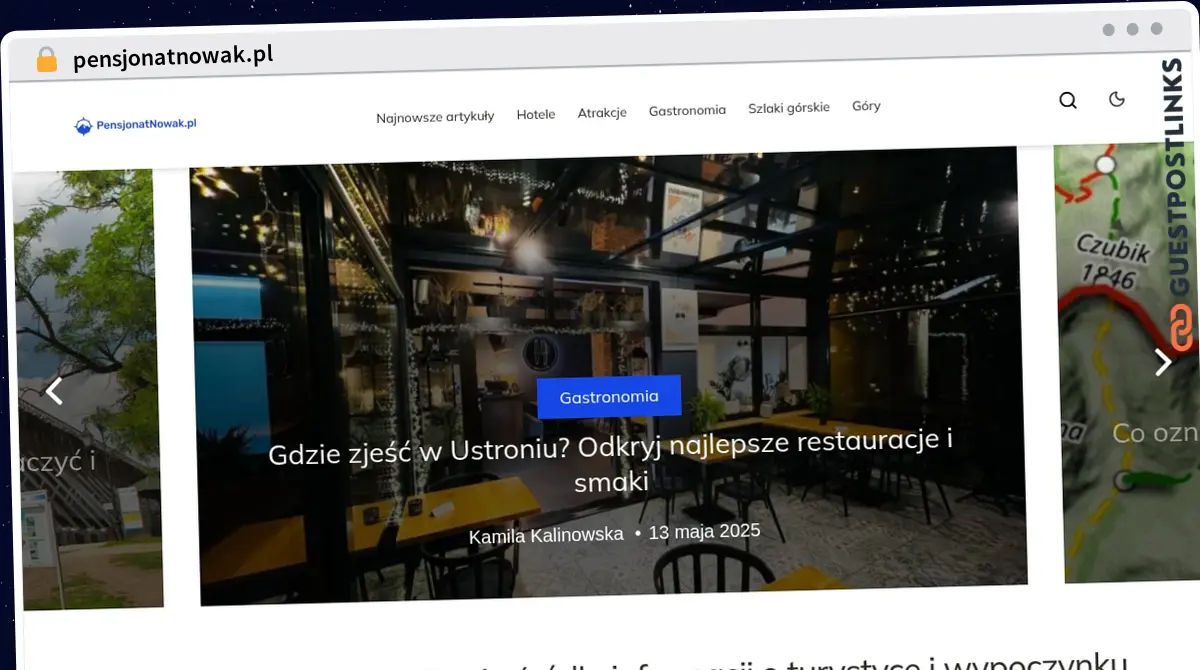Open the search magnifier icon
This screenshot has height=670, width=1200.
(1068, 100)
